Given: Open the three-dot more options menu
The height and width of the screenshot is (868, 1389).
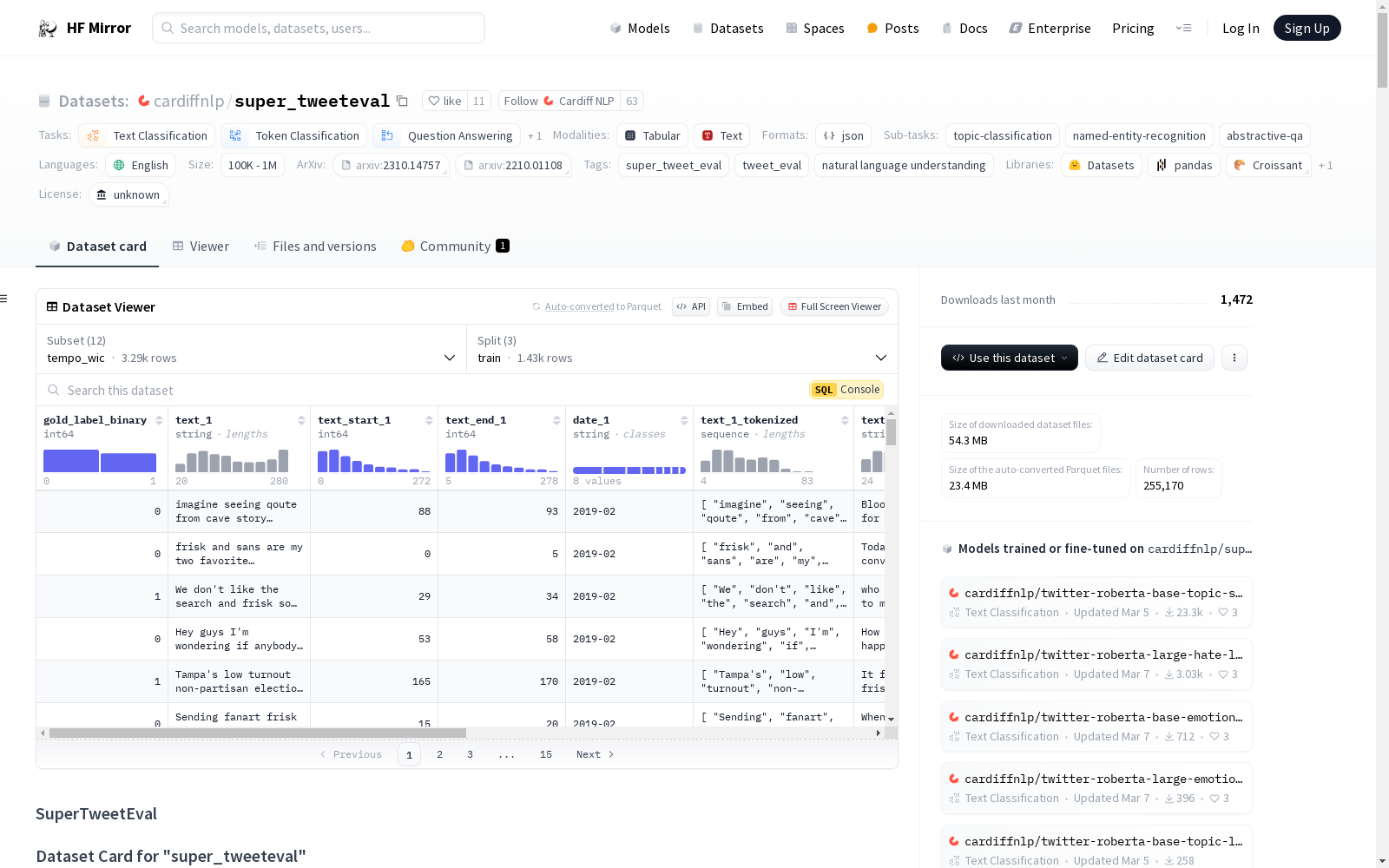Looking at the screenshot, I should (1234, 358).
